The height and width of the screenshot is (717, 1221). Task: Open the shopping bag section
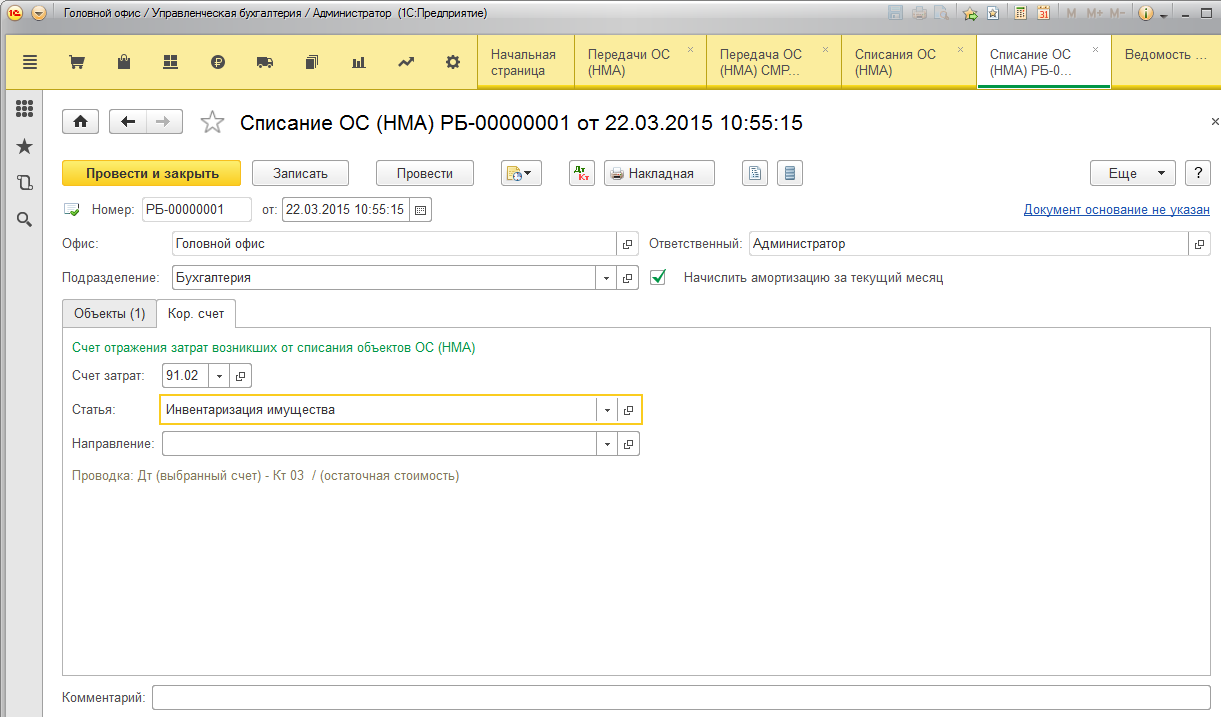[x=124, y=62]
